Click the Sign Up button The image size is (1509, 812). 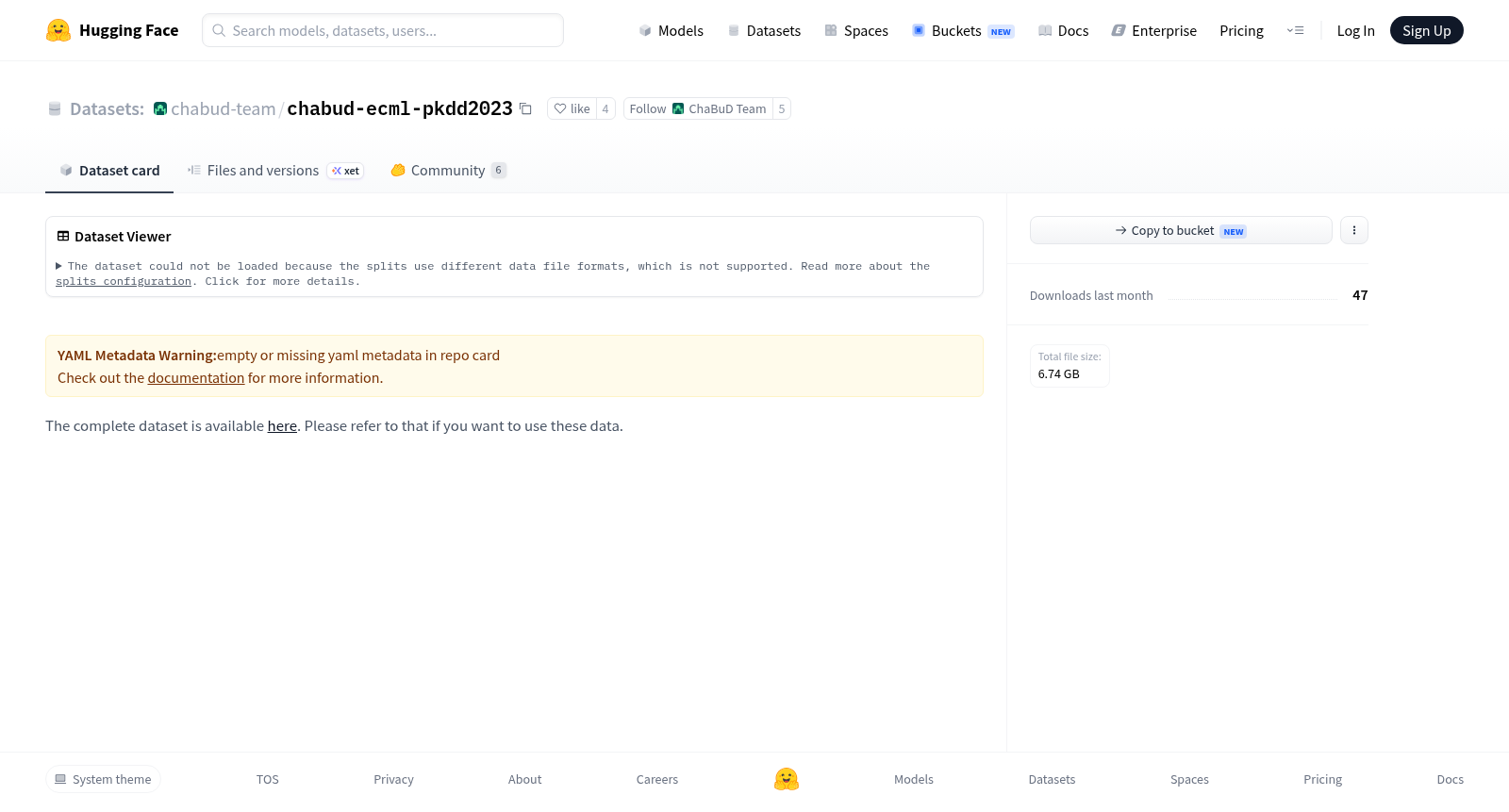tap(1426, 30)
